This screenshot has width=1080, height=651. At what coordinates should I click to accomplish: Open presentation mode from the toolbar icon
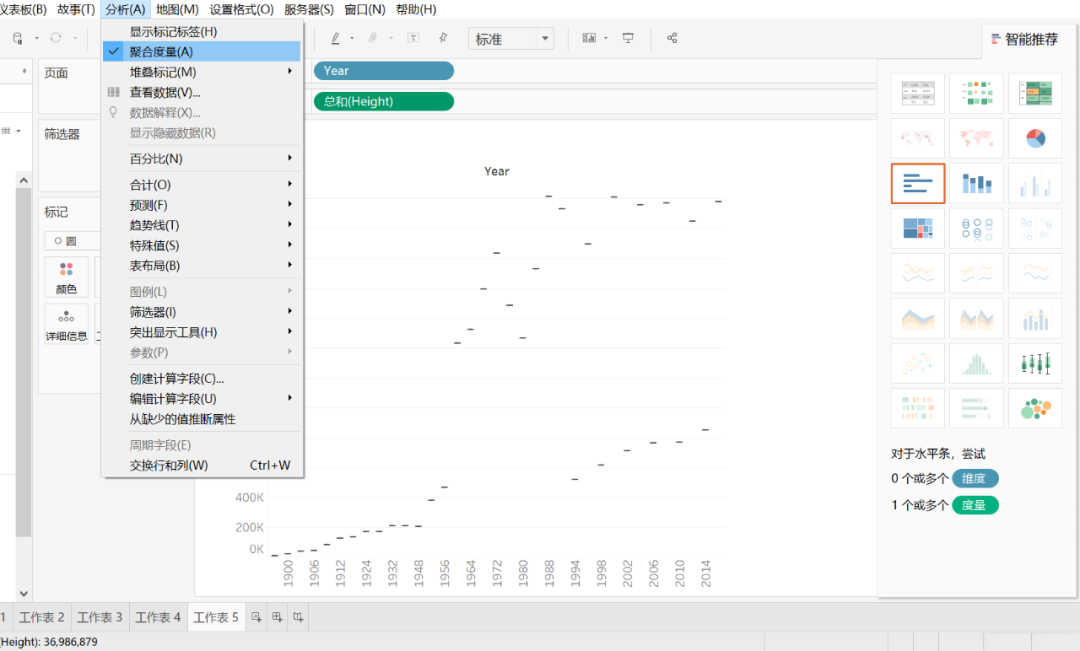[628, 38]
